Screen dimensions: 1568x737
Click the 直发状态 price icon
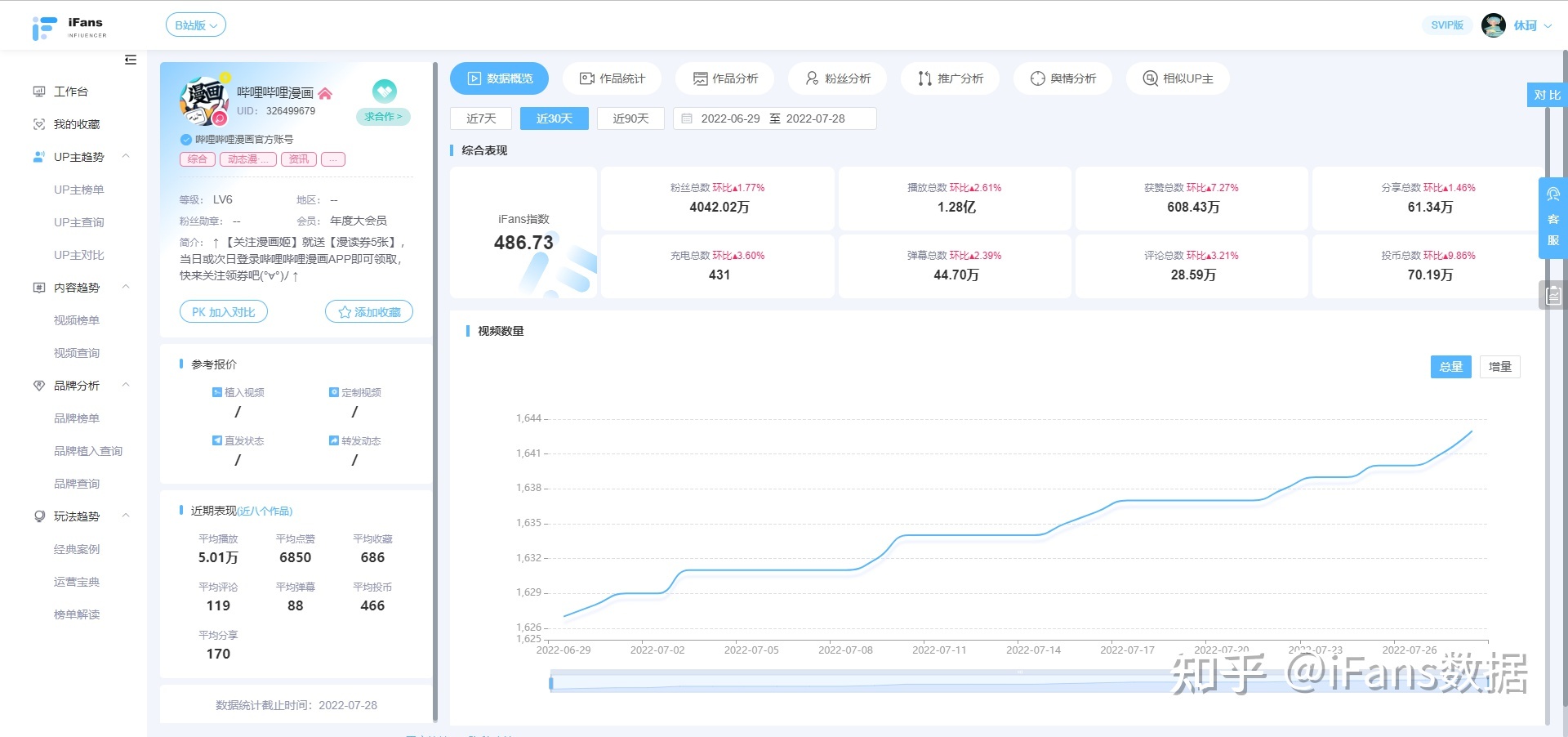click(x=217, y=440)
